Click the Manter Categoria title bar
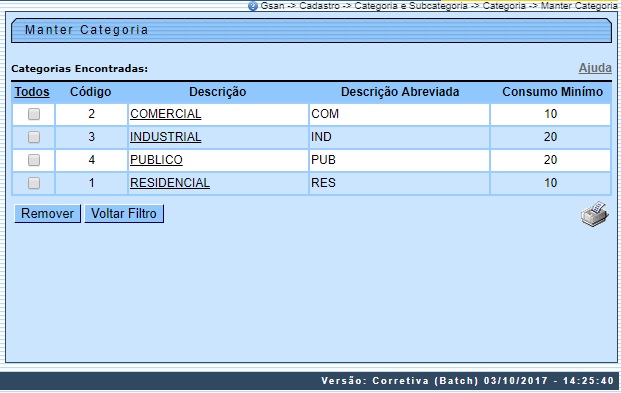 (x=311, y=30)
